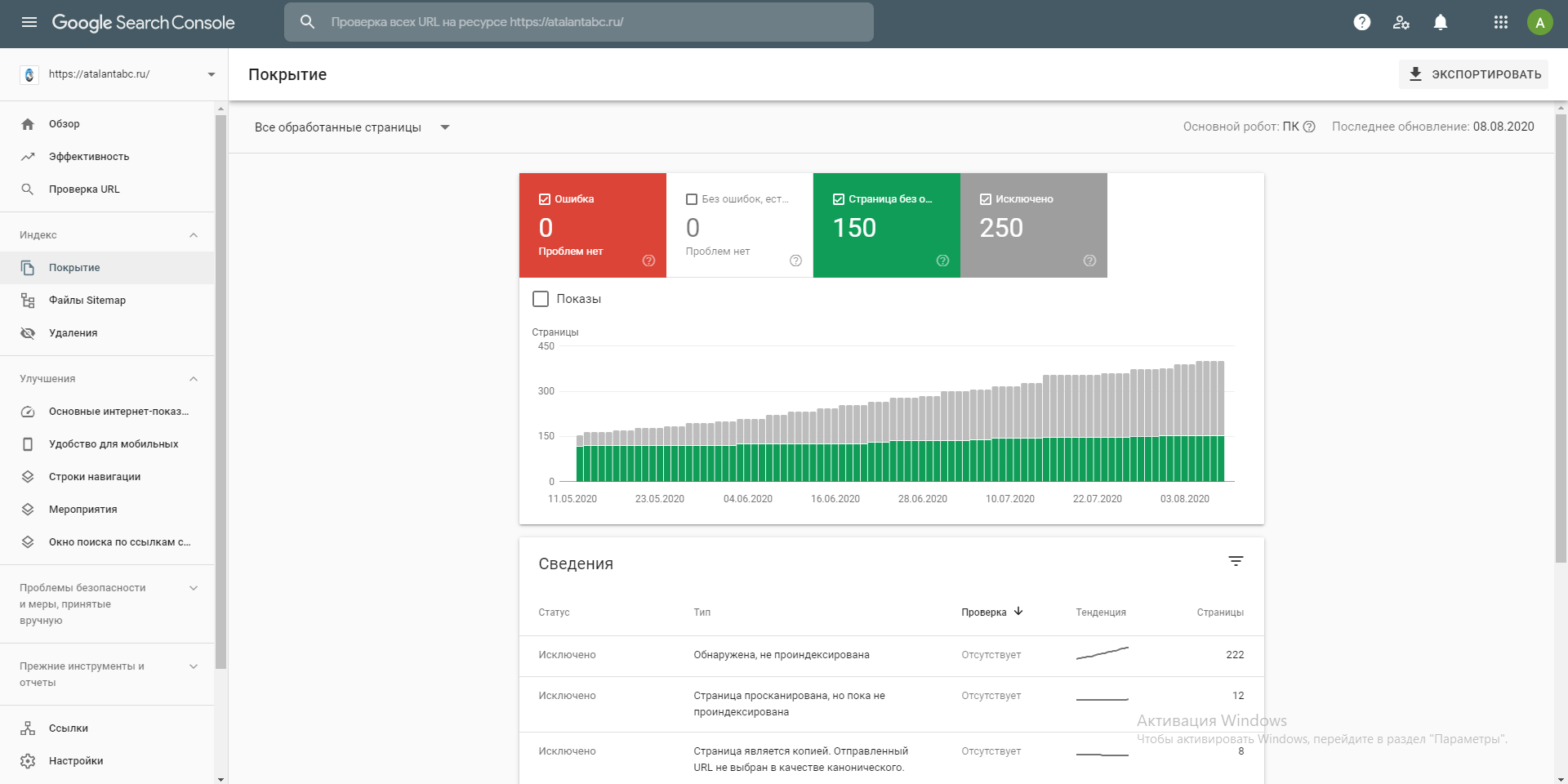Screen dimensions: 1568x784
Task: Click the Статус column header
Action: (x=554, y=612)
